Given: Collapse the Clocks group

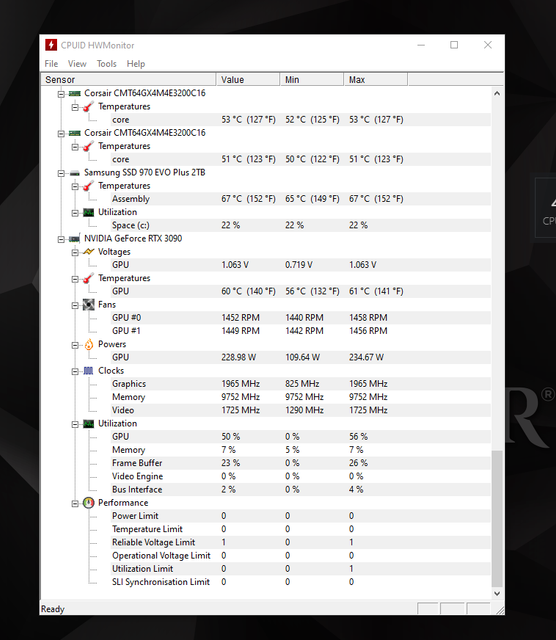Looking at the screenshot, I should 75,371.
